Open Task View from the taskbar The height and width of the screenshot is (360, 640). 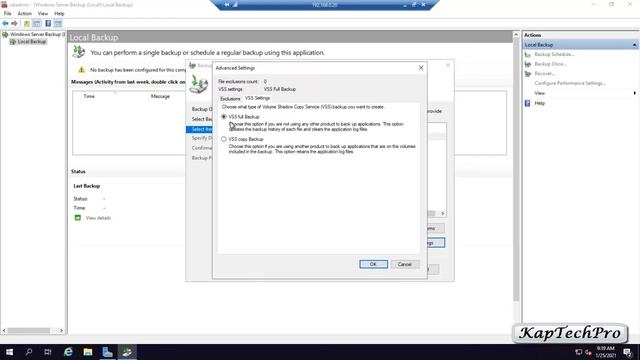tap(48, 352)
